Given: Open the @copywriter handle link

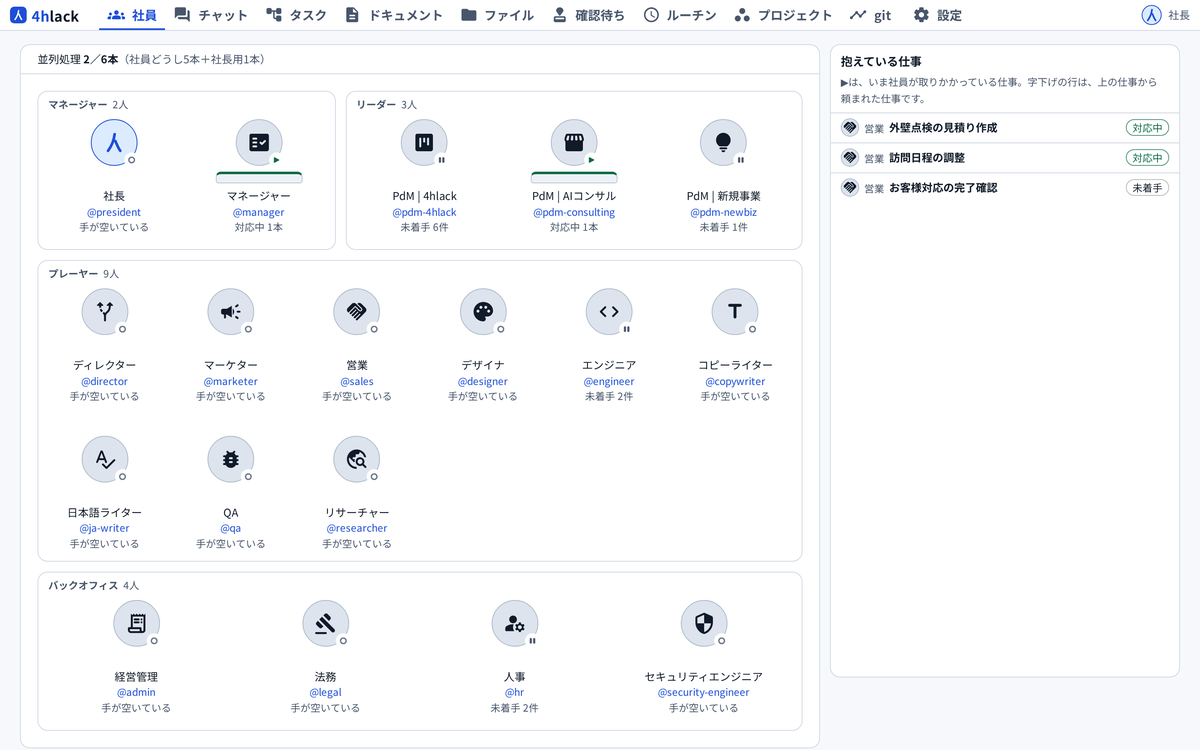Looking at the screenshot, I should tap(735, 381).
